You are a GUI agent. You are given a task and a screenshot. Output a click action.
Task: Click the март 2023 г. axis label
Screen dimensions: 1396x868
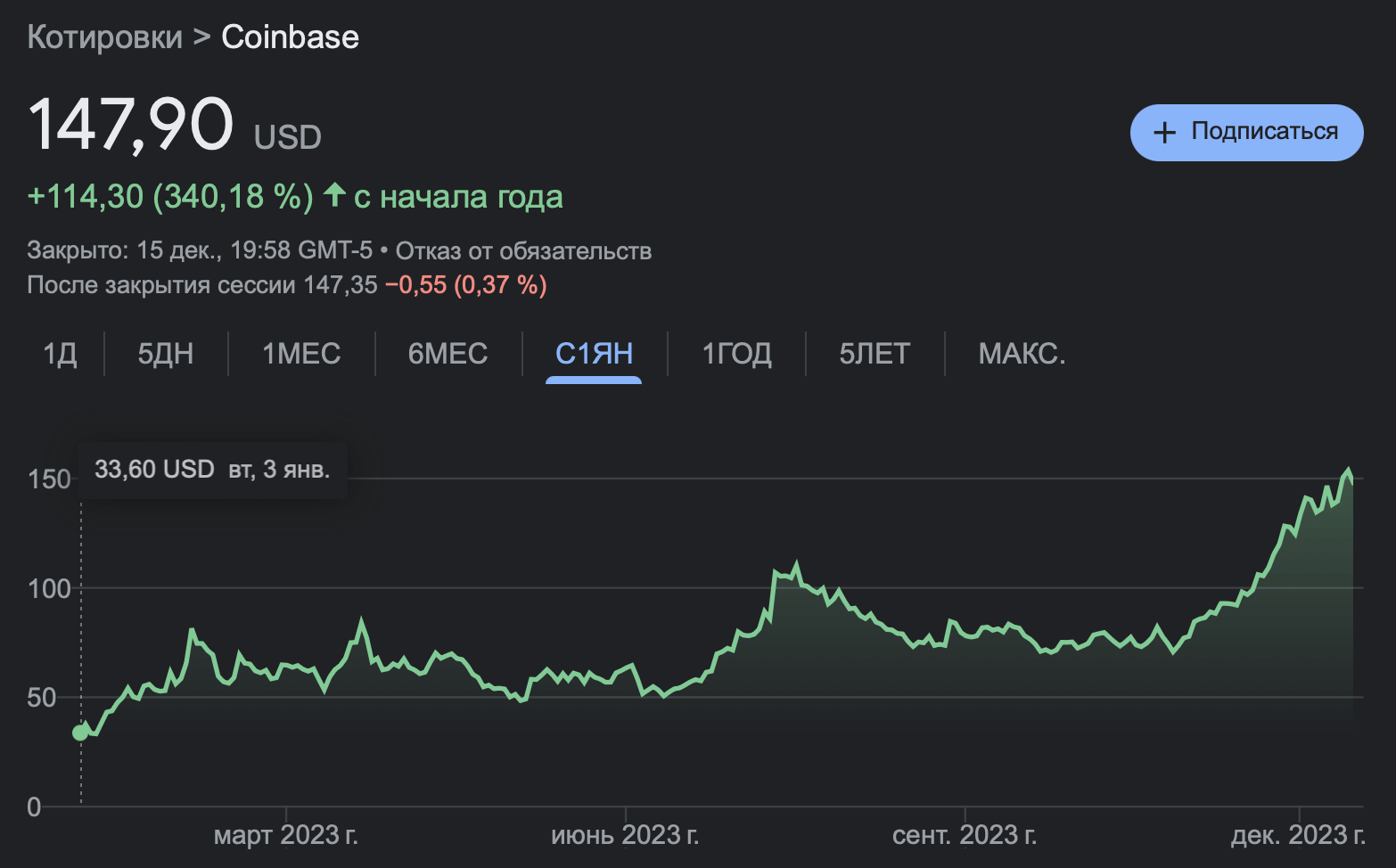[x=286, y=835]
